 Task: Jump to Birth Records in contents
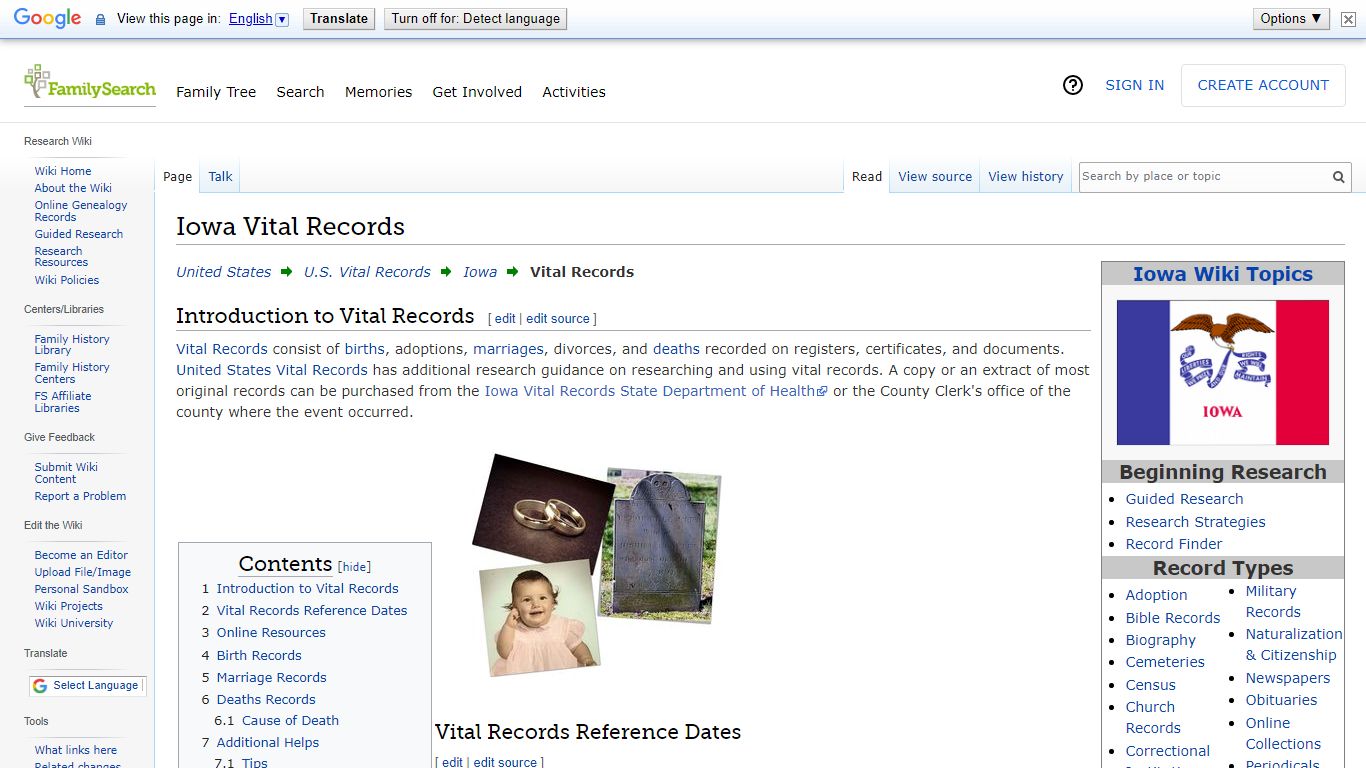point(259,655)
